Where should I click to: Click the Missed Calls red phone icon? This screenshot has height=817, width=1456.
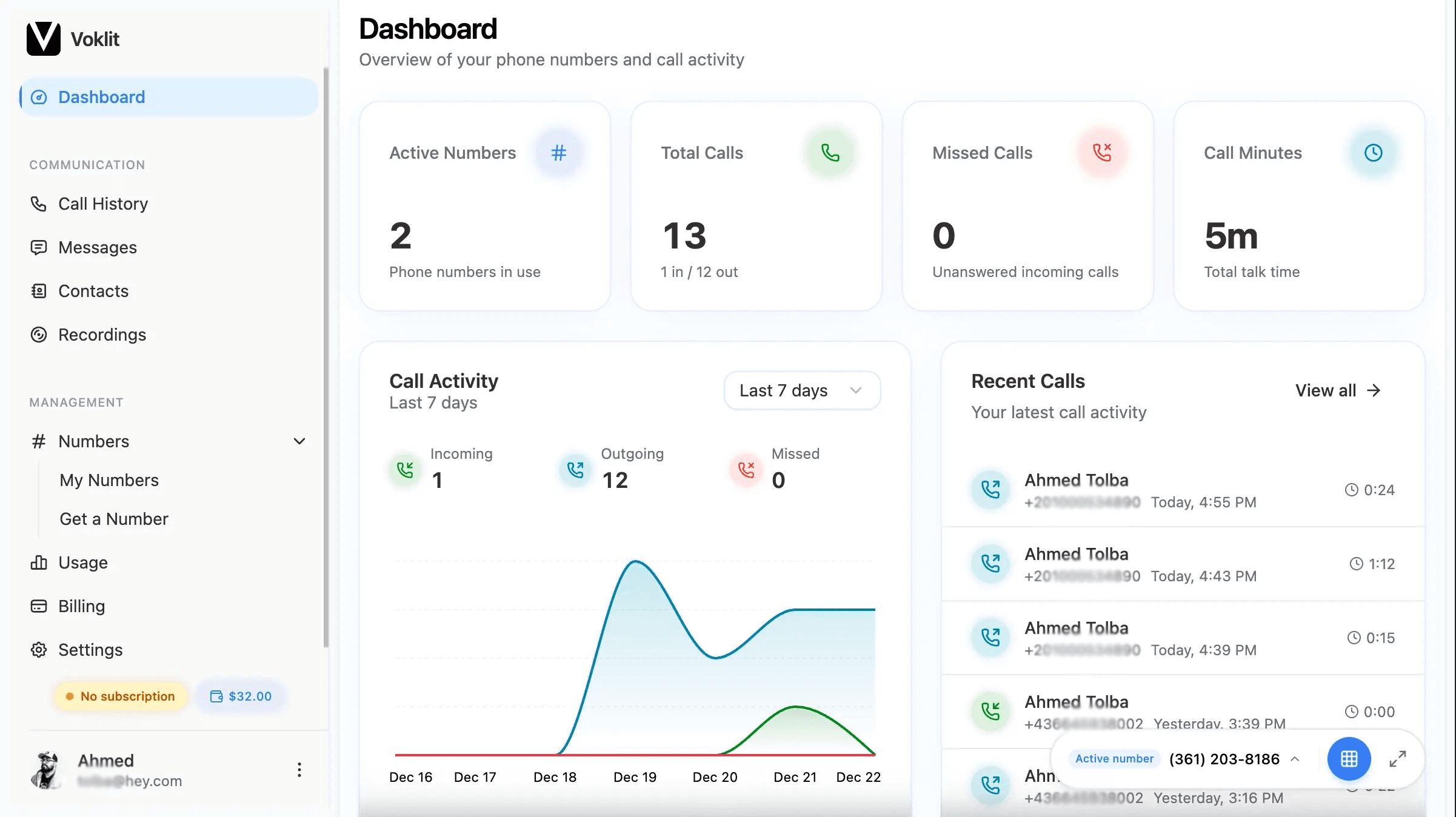pyautogui.click(x=1101, y=153)
